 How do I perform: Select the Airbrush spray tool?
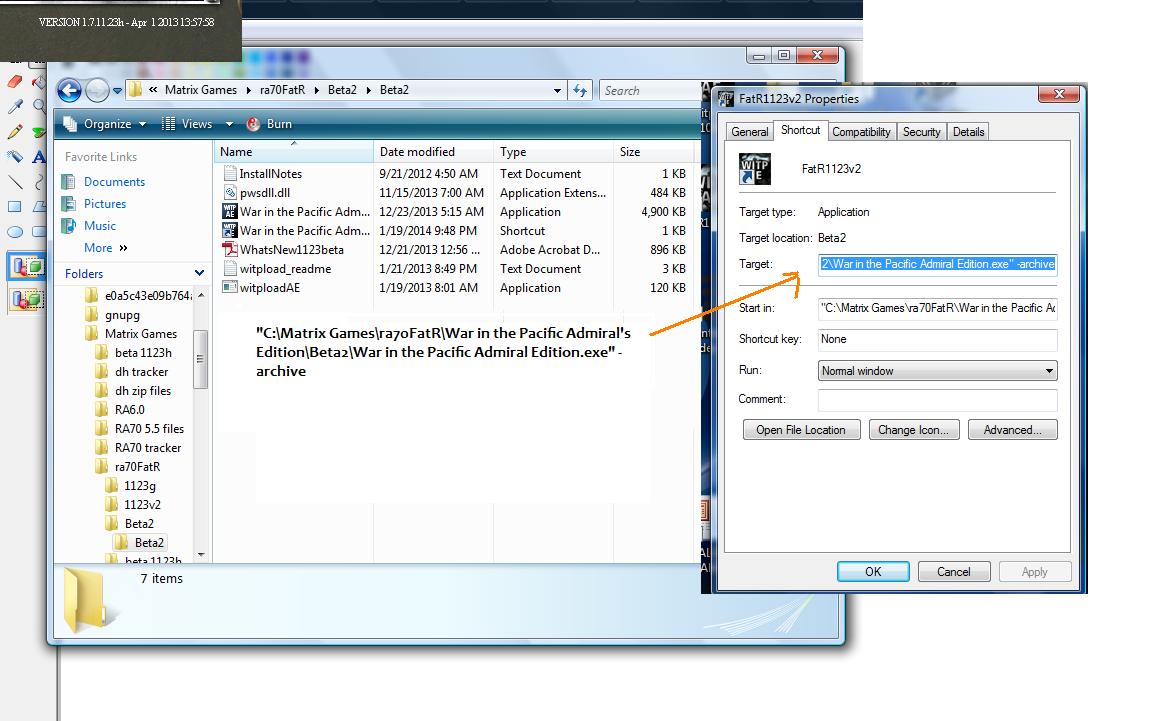[14, 156]
